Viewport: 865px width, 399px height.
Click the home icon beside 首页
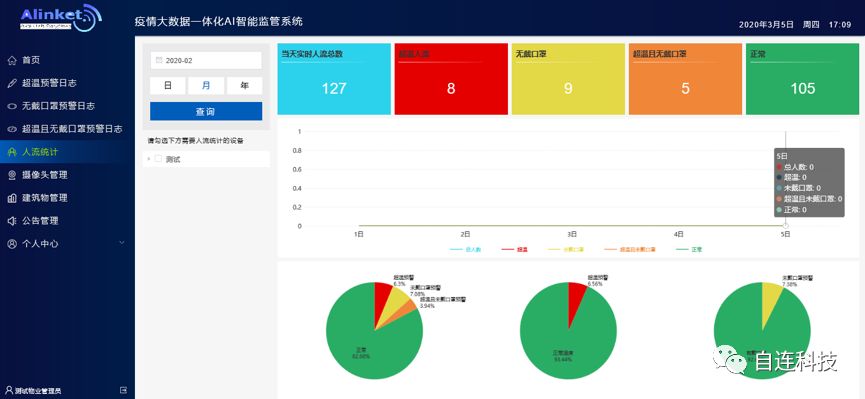12,60
